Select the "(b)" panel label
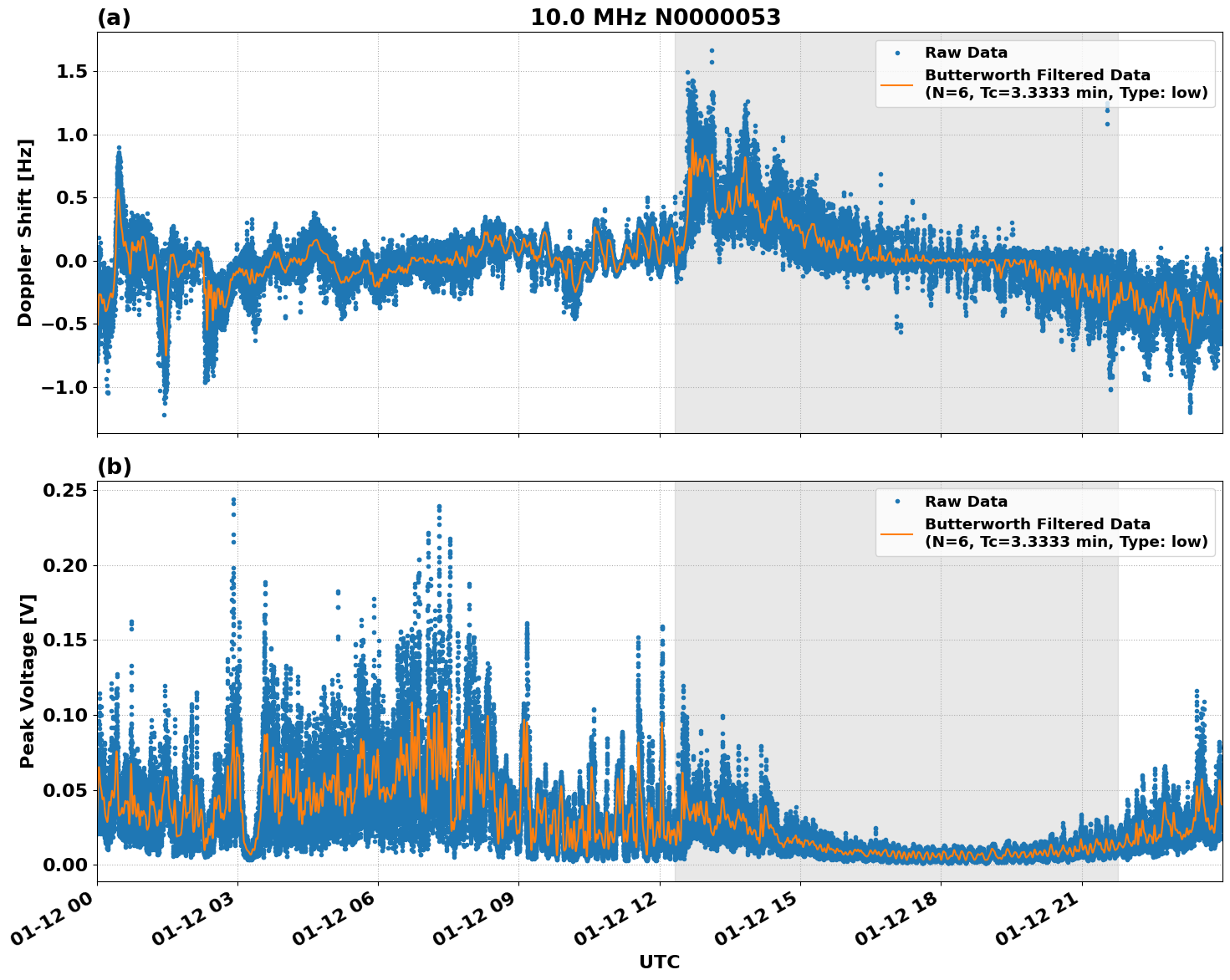This screenshot has width=1230, height=980. [115, 467]
